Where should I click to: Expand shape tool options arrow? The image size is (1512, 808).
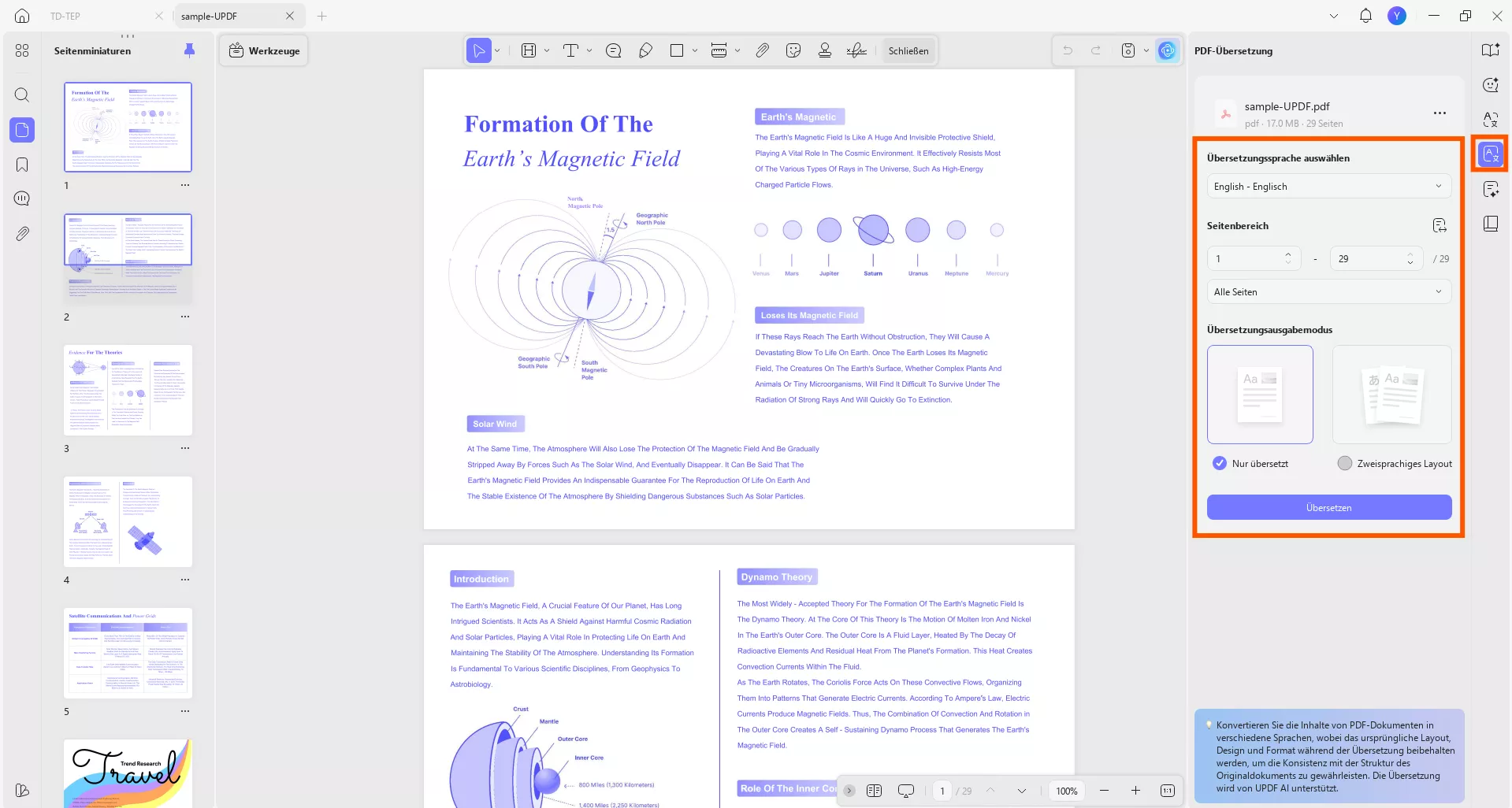(x=695, y=50)
